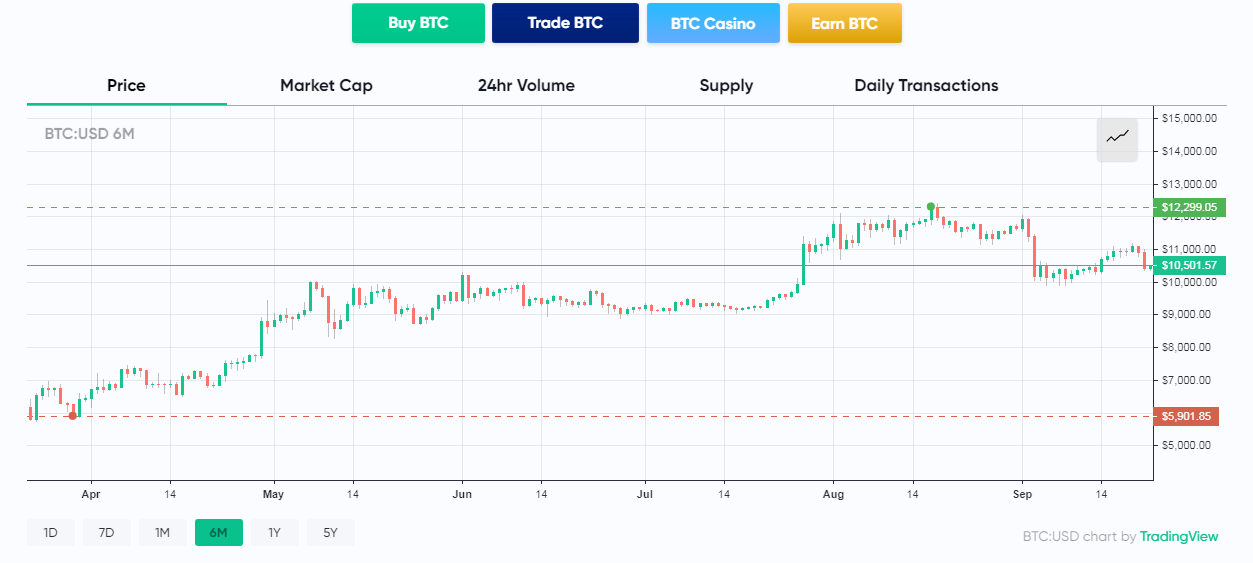Set the chart range to 1D

pos(50,533)
